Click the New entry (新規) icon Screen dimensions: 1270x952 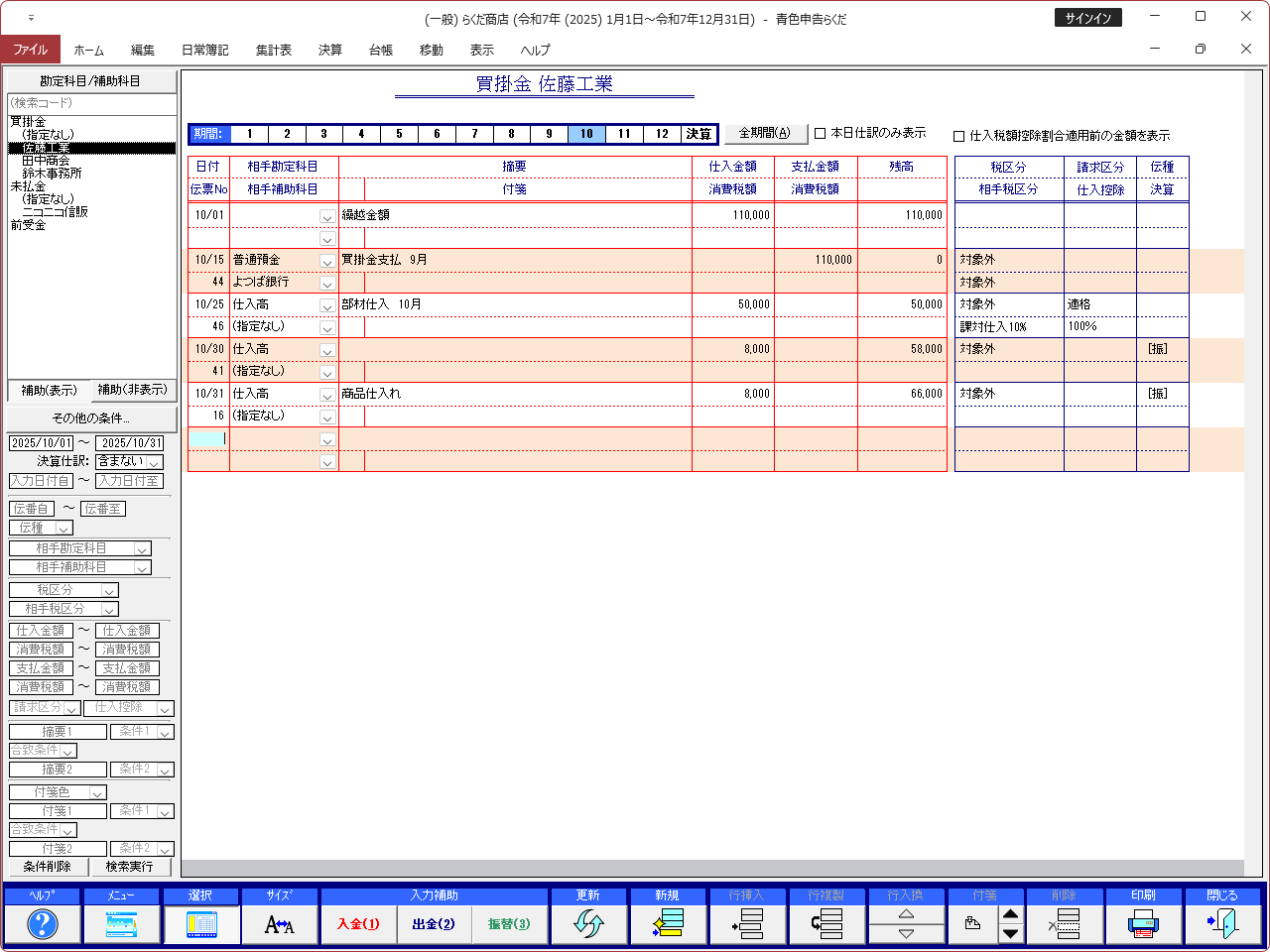point(668,924)
